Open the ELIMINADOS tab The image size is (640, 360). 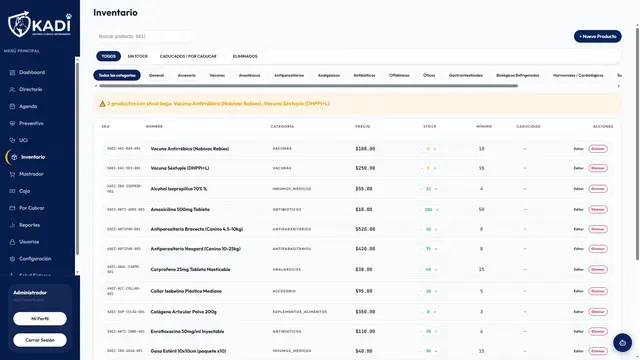click(x=245, y=56)
